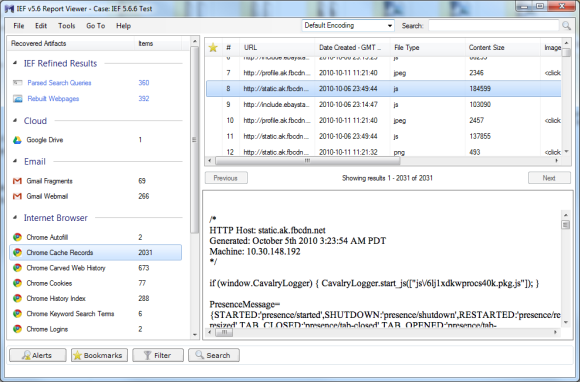
Task: Collapse the IEF Refined Results section
Action: tap(15, 63)
